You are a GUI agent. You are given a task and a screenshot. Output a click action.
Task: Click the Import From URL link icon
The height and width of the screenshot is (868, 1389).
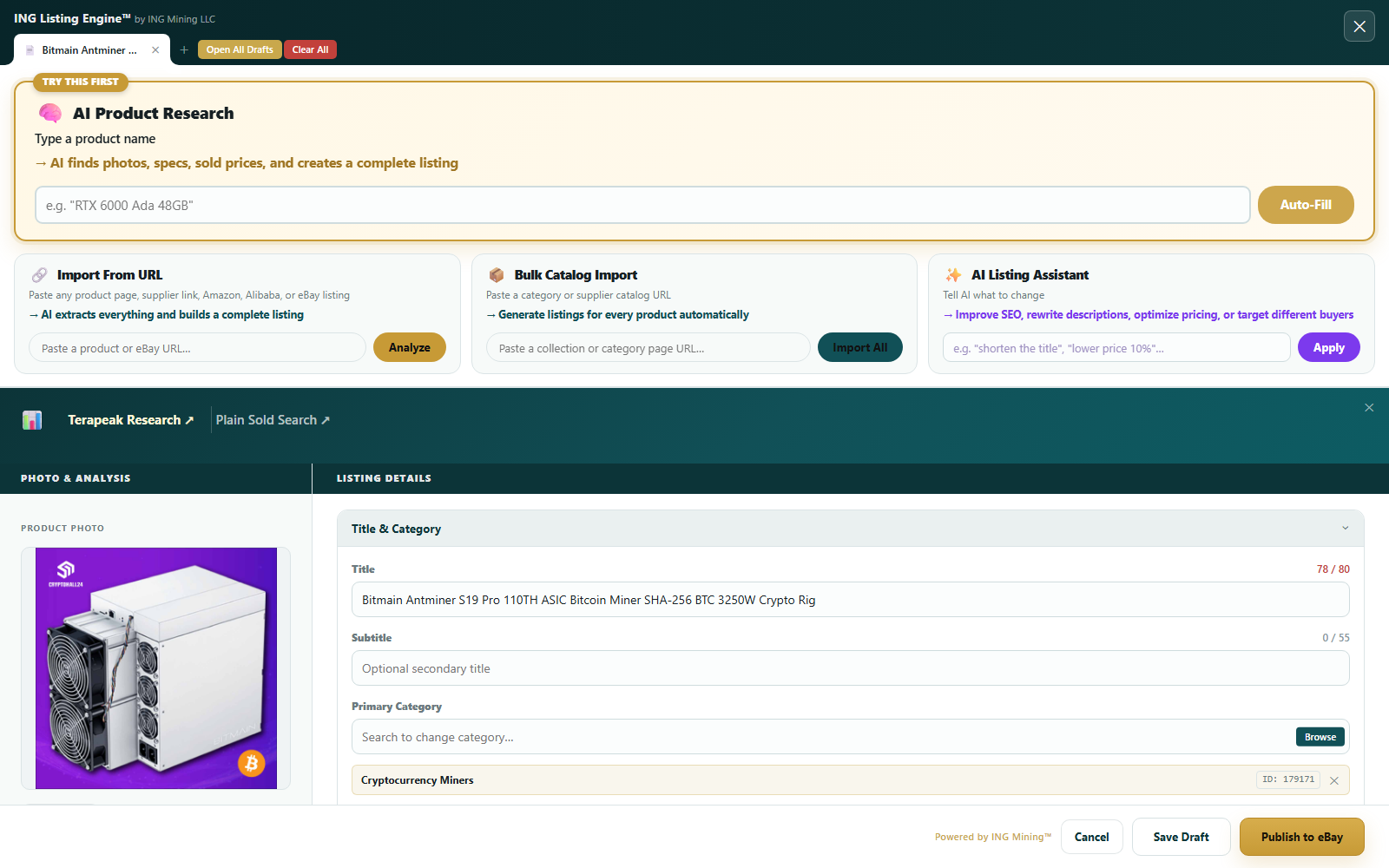[x=39, y=275]
